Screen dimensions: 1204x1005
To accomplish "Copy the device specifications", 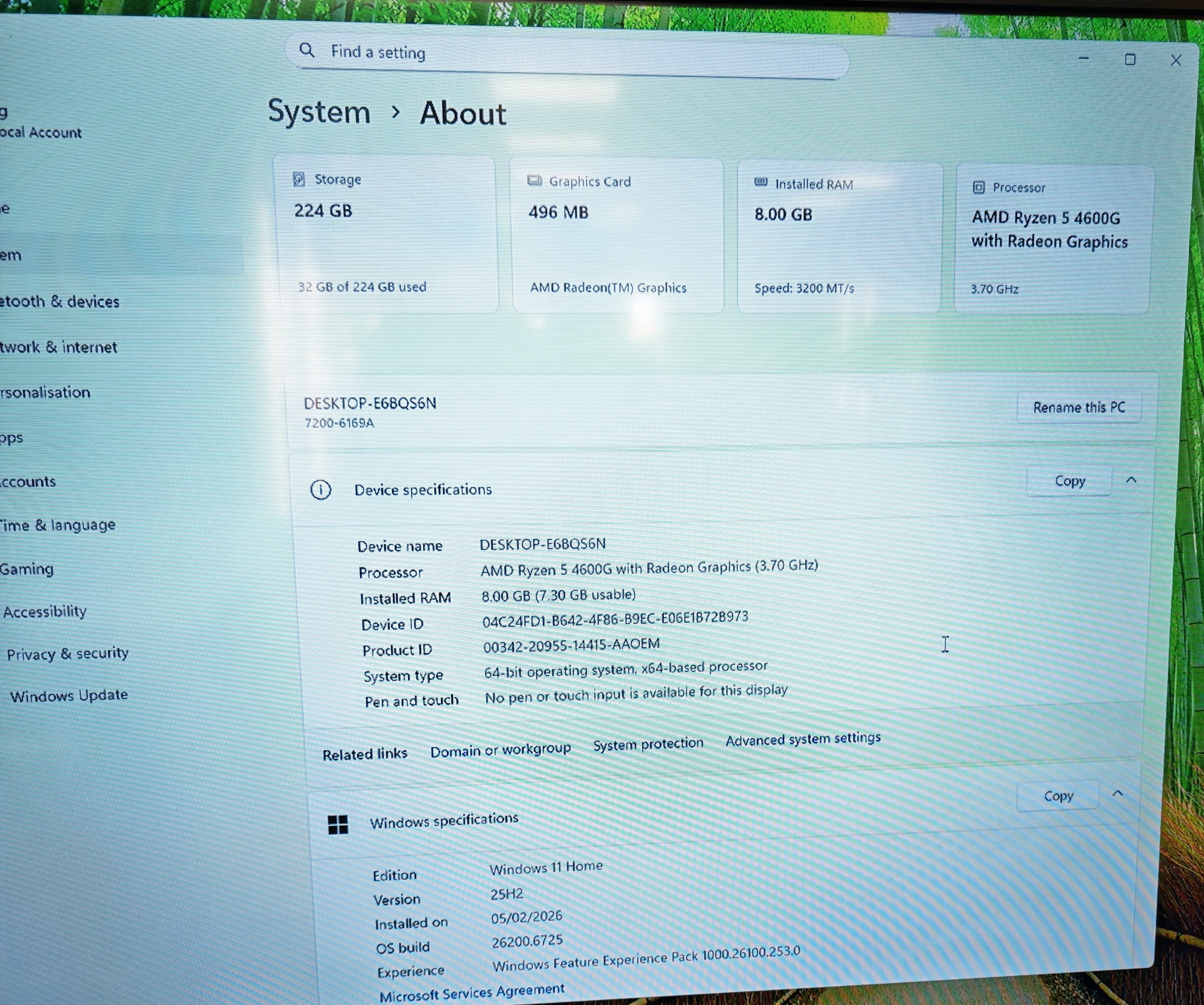I will click(1069, 481).
